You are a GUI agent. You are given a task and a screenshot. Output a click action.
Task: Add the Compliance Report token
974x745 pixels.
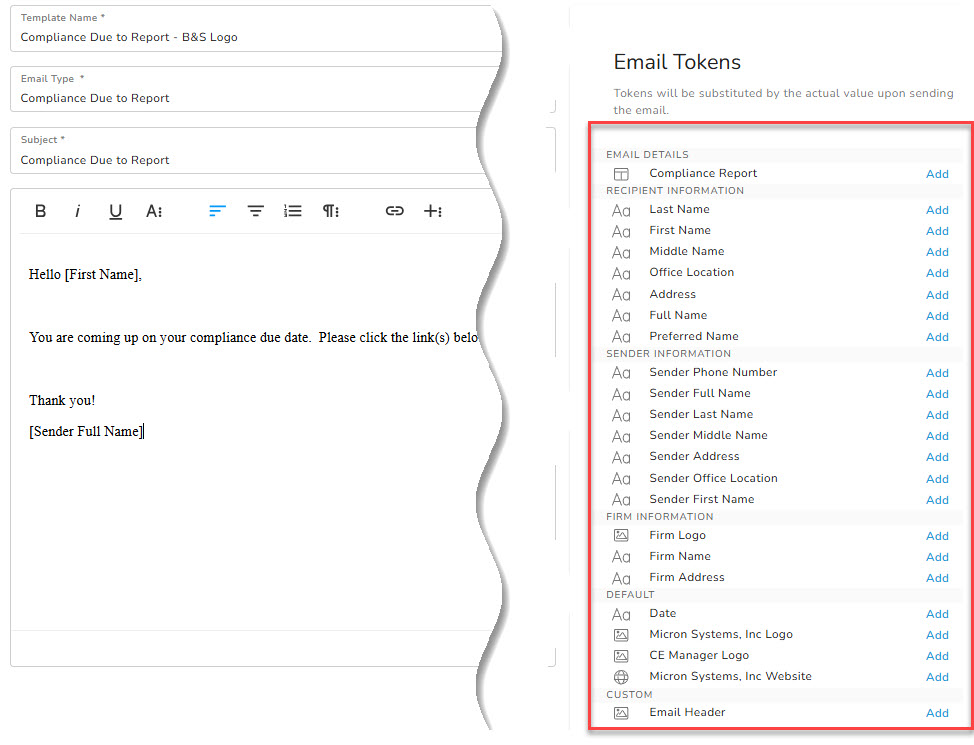[937, 174]
